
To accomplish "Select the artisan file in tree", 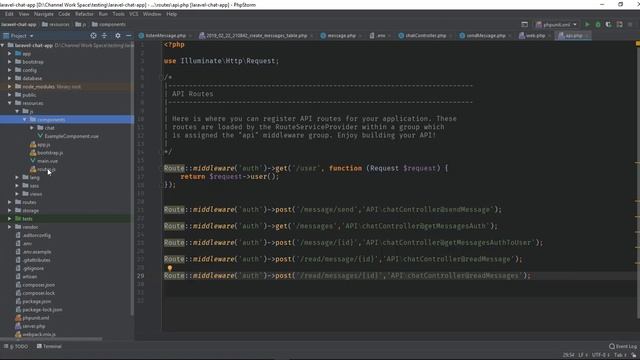I will [x=30, y=276].
